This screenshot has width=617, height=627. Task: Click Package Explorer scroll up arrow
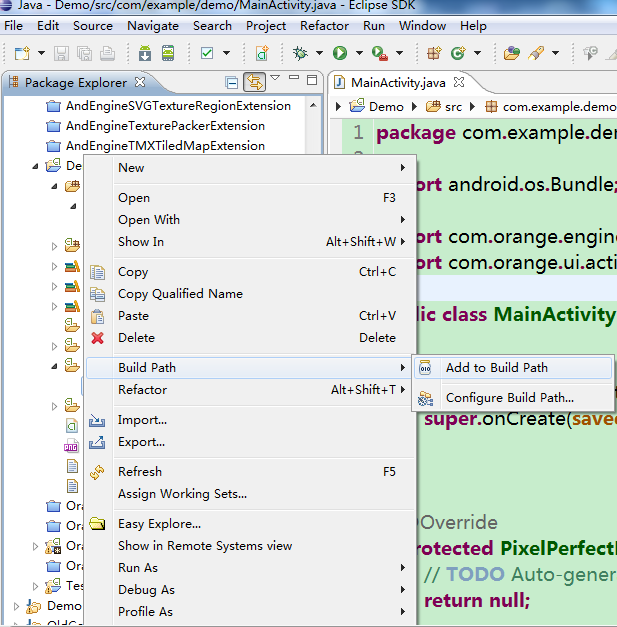pos(313,106)
